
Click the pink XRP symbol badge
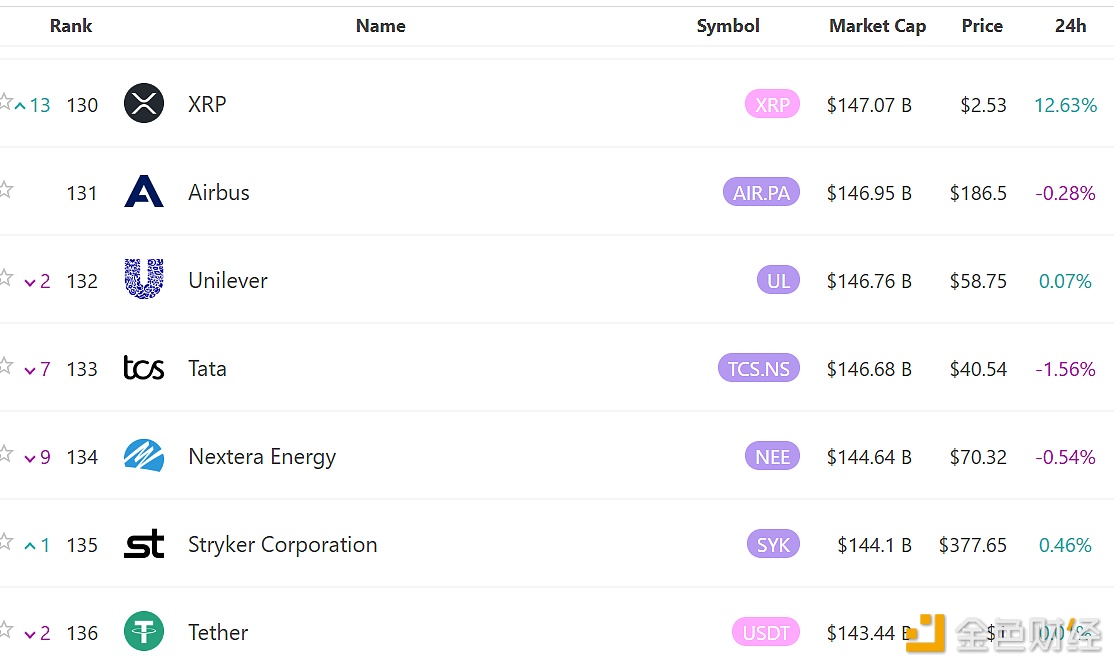tap(772, 105)
